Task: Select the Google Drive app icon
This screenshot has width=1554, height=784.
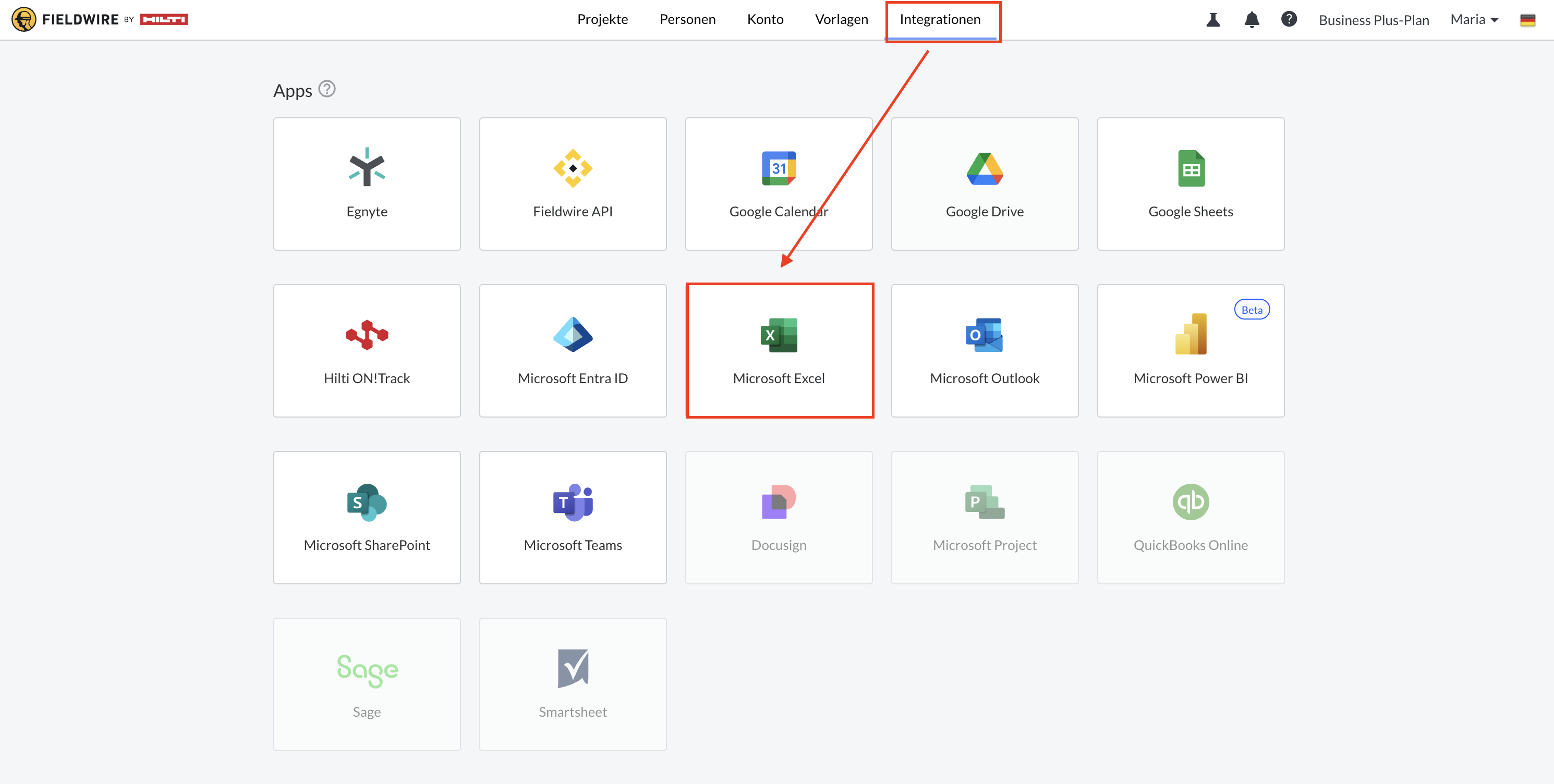Action: 985,169
